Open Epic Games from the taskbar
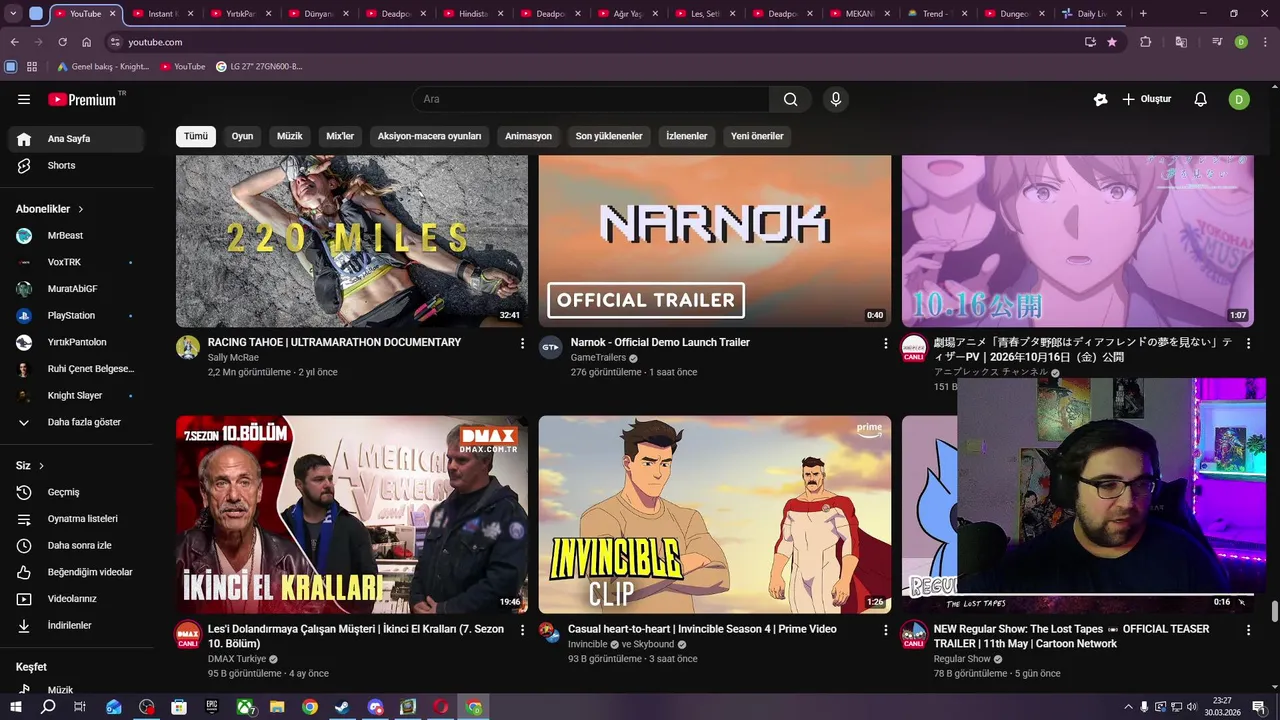 pyautogui.click(x=212, y=707)
